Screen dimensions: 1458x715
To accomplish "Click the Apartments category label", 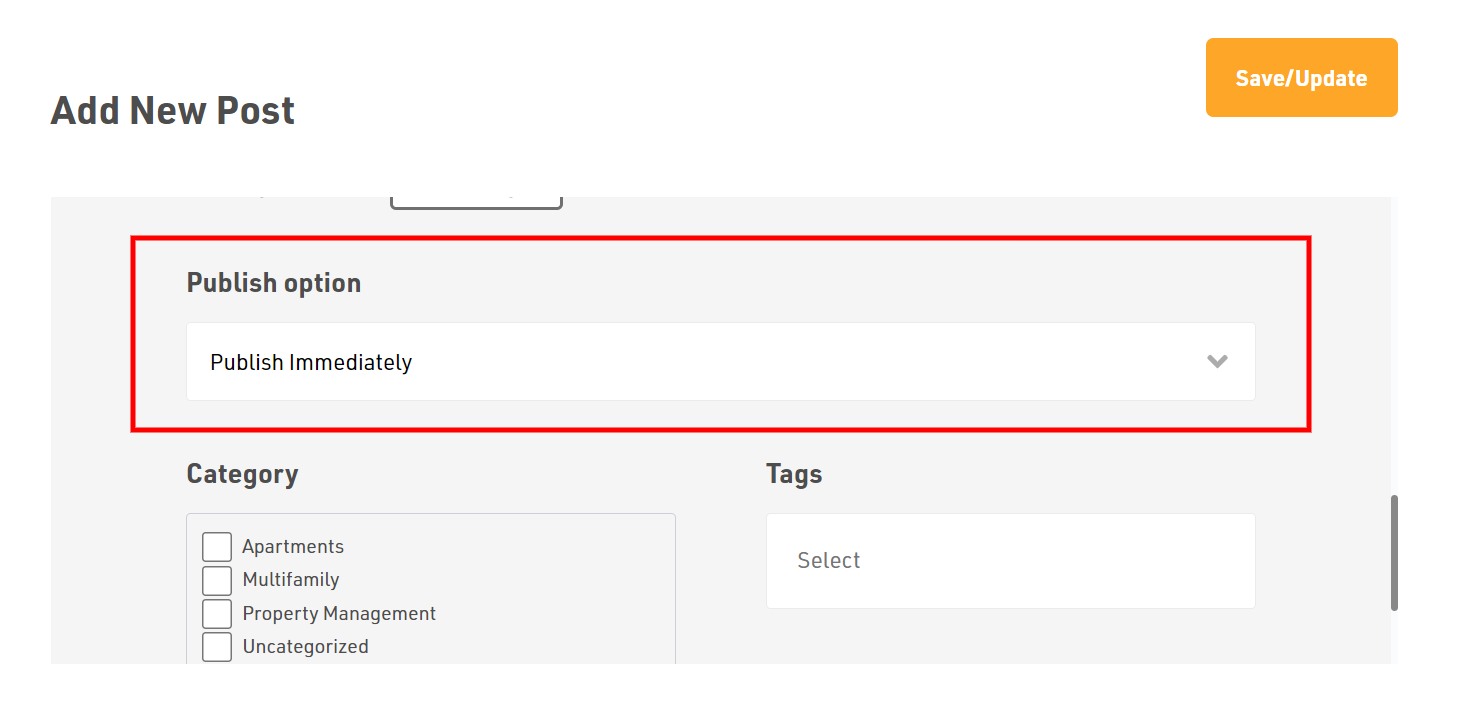I will pos(293,547).
